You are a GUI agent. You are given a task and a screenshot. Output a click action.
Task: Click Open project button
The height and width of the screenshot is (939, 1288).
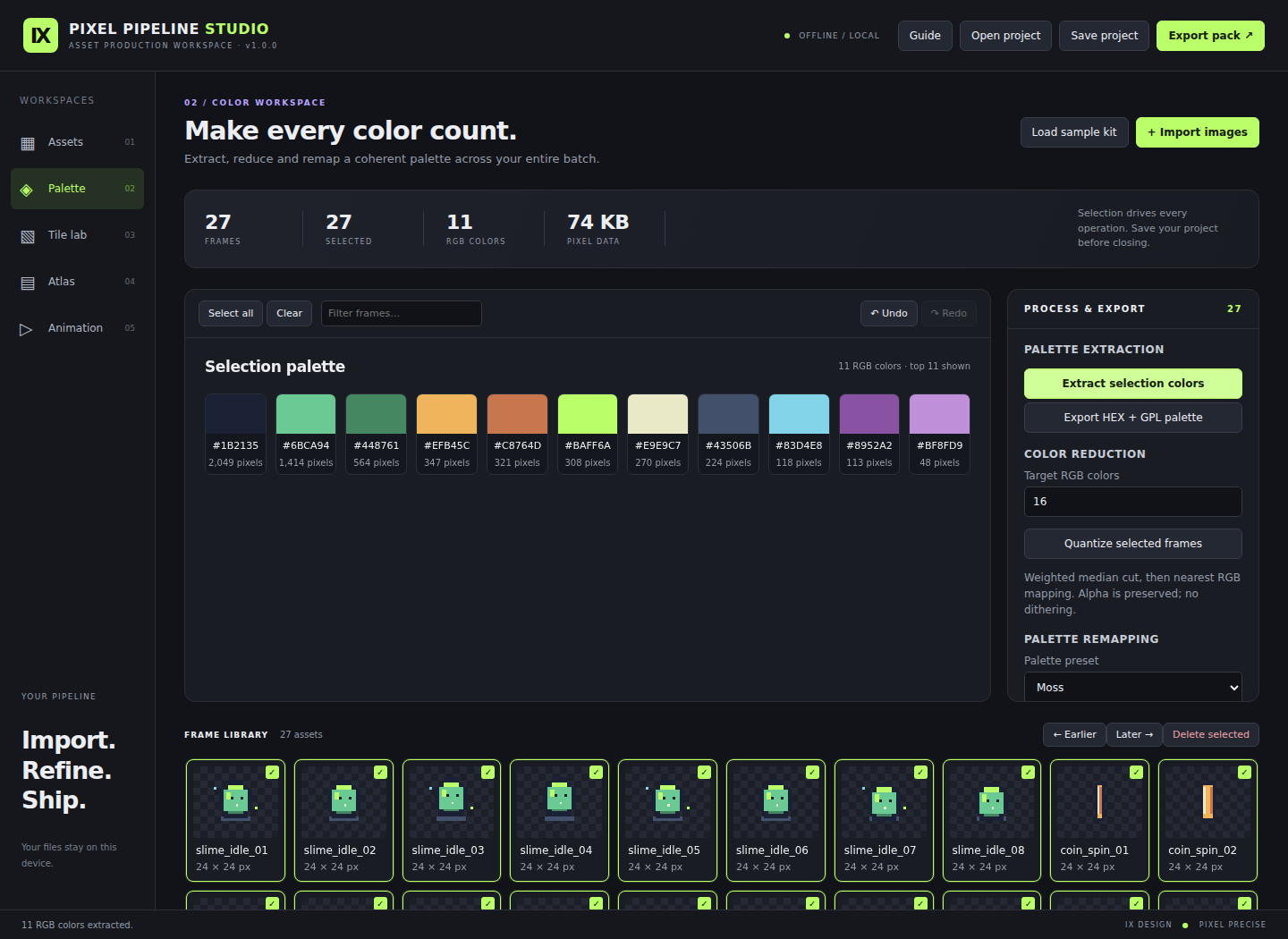(1005, 36)
